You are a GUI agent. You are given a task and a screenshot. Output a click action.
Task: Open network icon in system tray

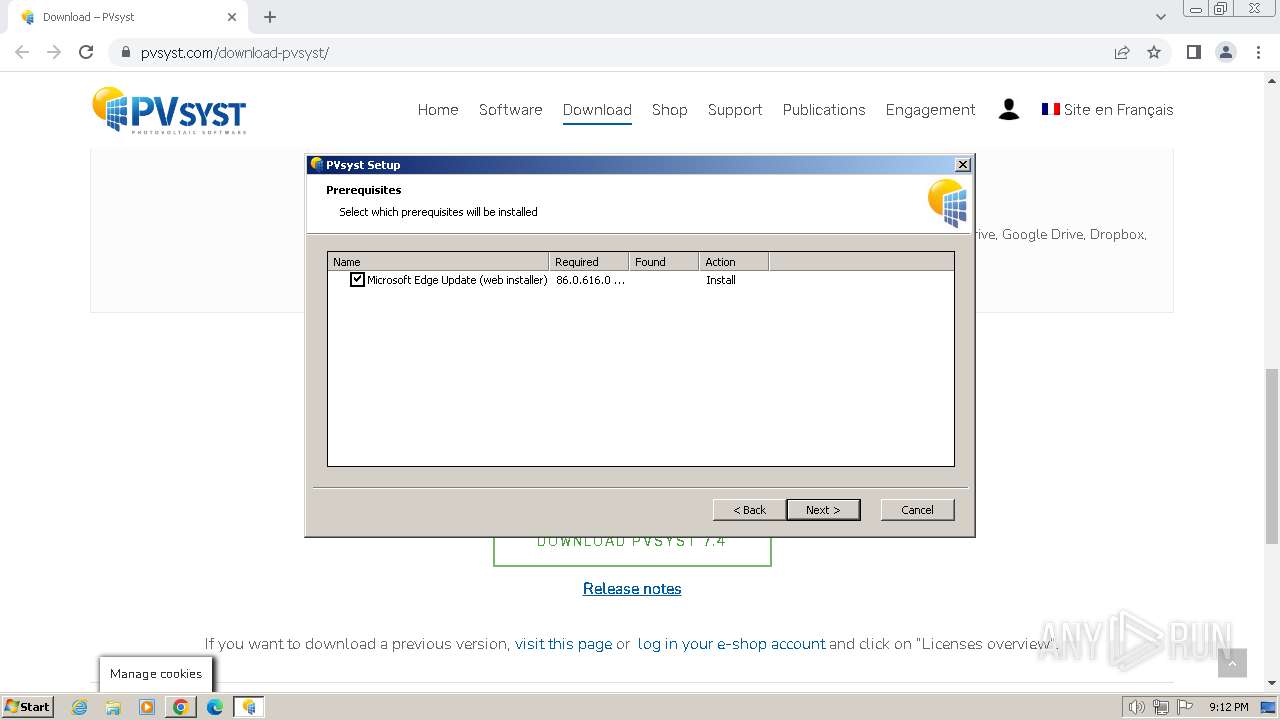[x=1160, y=707]
